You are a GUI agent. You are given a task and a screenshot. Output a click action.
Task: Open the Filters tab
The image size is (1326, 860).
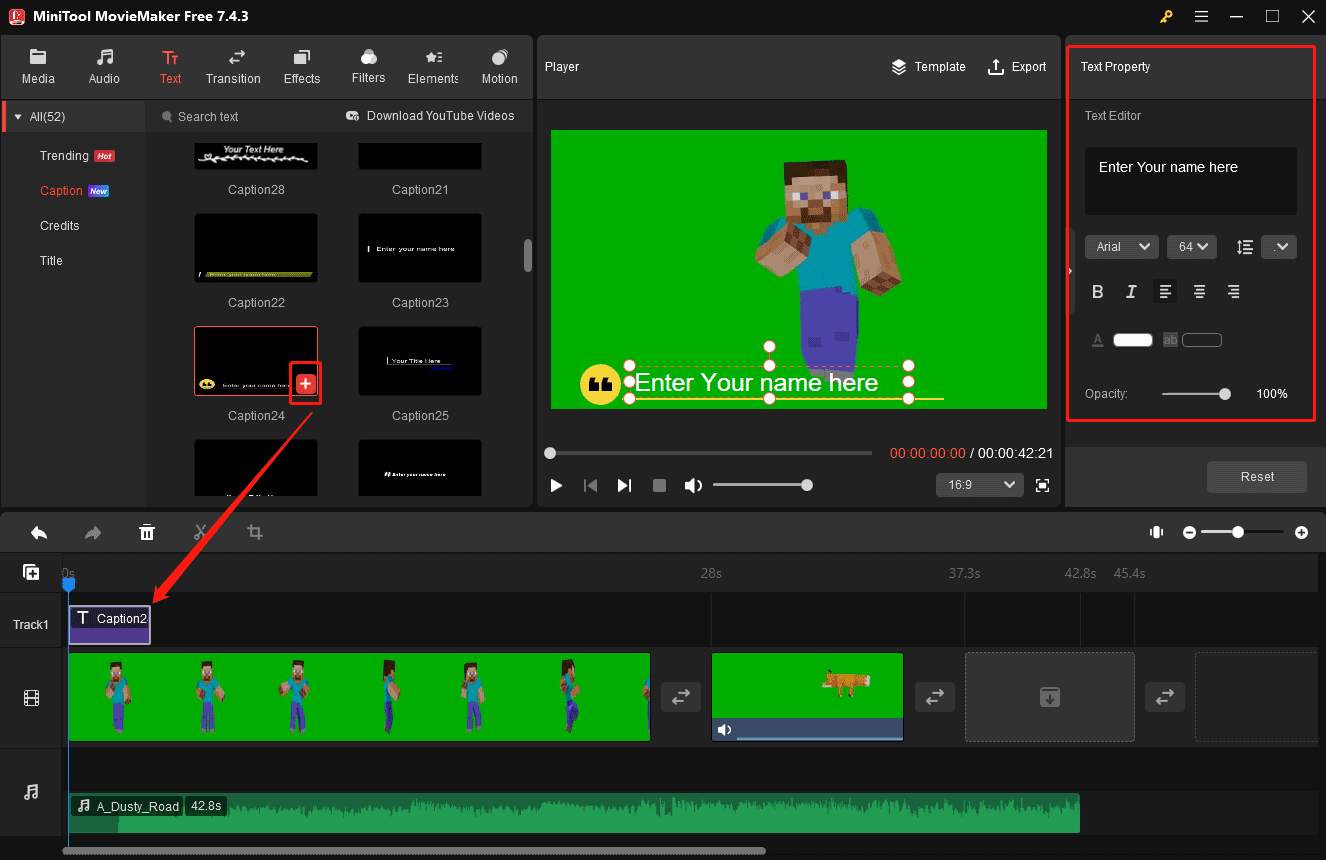pyautogui.click(x=368, y=67)
